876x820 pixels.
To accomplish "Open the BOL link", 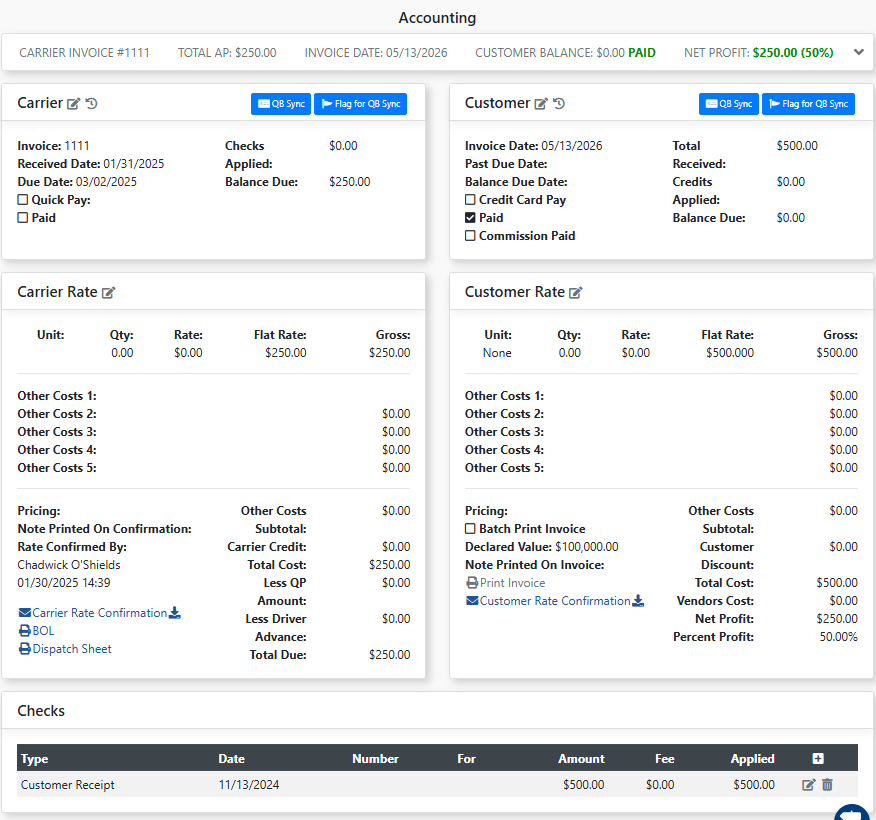I will tap(43, 631).
